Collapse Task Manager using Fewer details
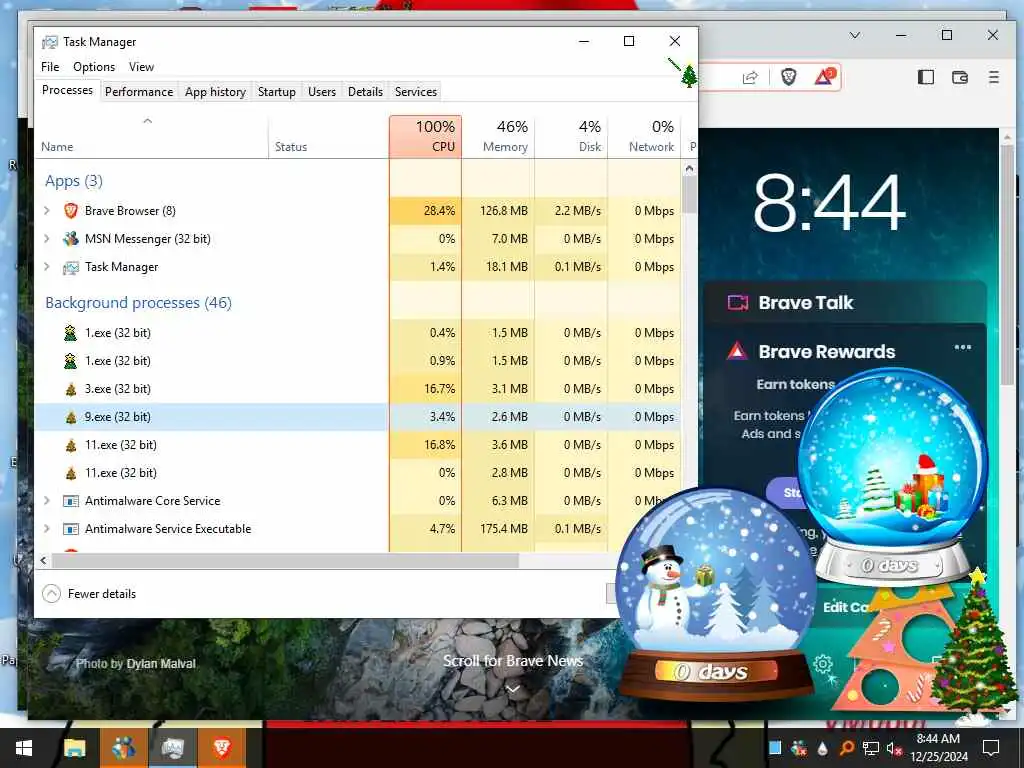 coord(89,594)
